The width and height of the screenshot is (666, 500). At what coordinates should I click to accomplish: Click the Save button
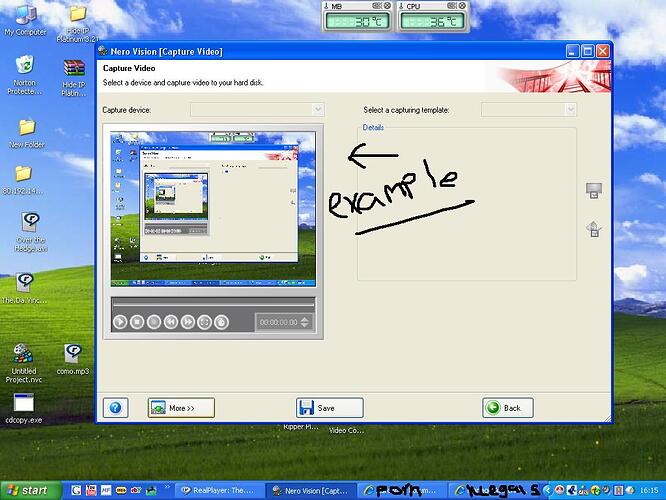click(330, 408)
